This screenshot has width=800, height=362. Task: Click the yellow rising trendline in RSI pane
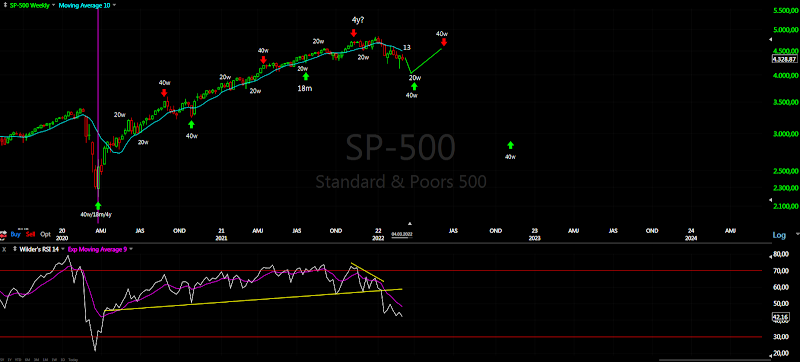pyautogui.click(x=253, y=300)
